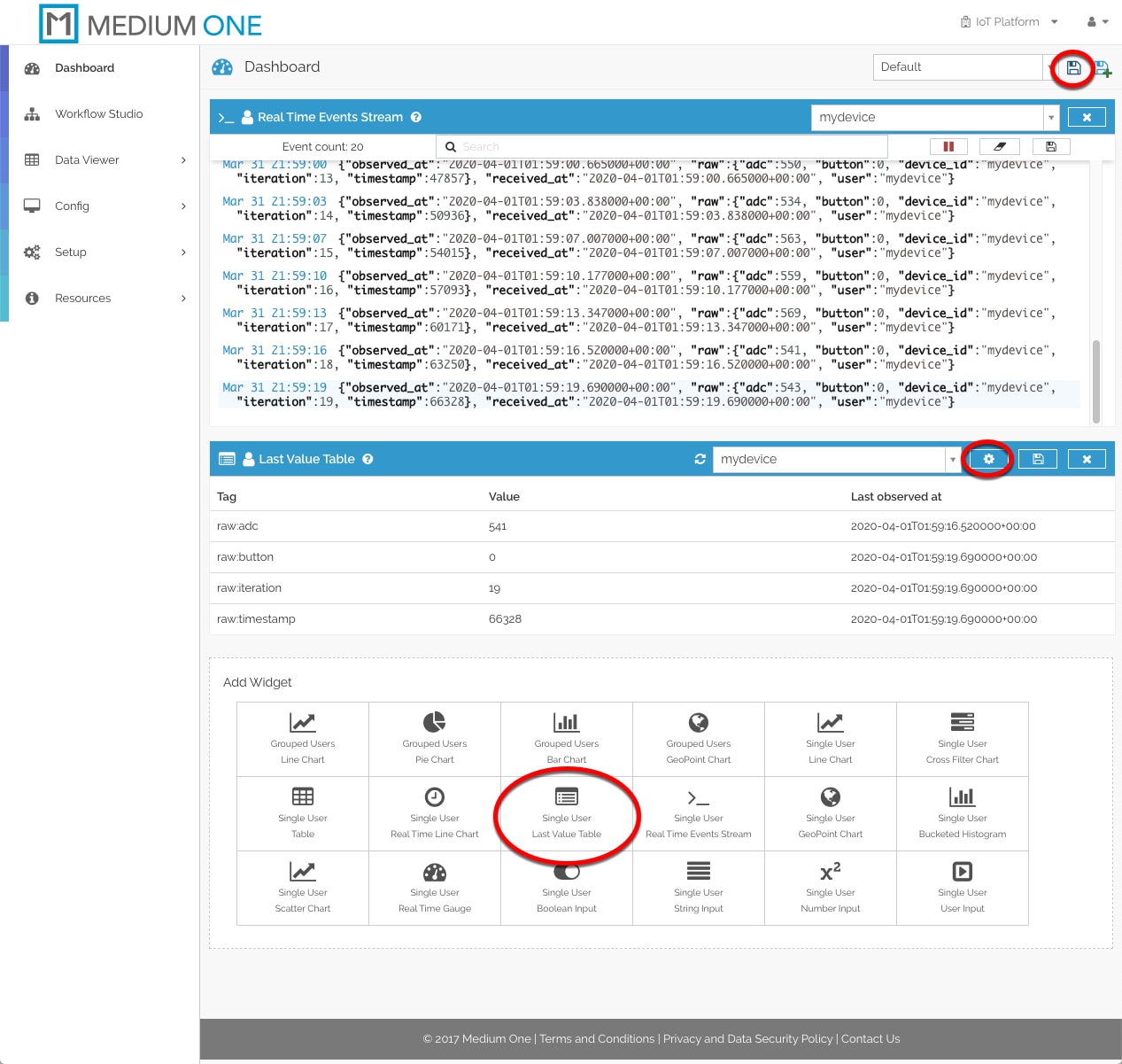Open Workflow Studio from the sidebar
The height and width of the screenshot is (1064, 1122).
point(98,114)
